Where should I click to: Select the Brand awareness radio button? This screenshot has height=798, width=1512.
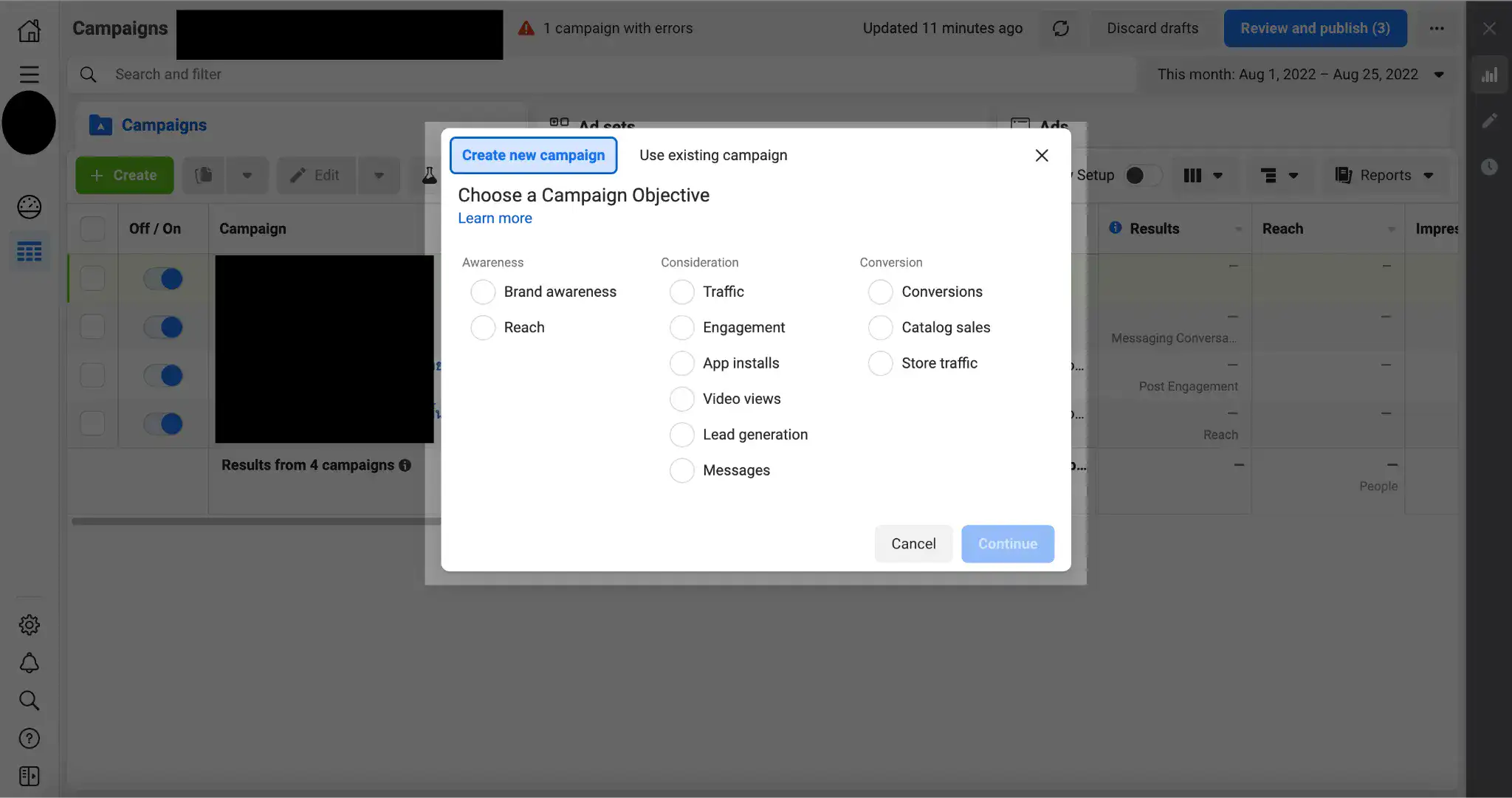(x=483, y=292)
